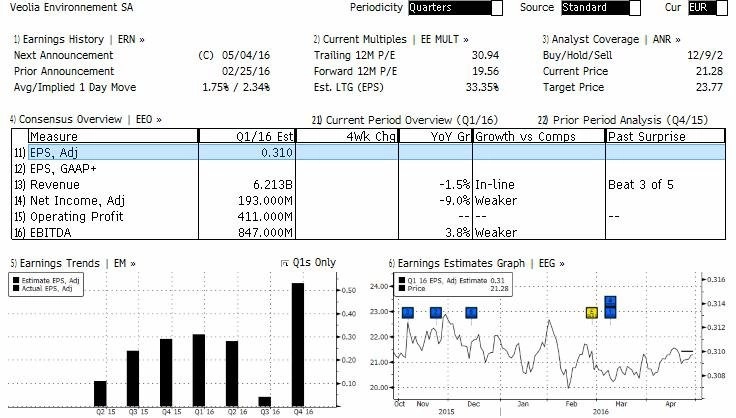The image size is (736, 418).
Task: Click the EBITDA YoY growth 3.8%
Action: click(458, 232)
